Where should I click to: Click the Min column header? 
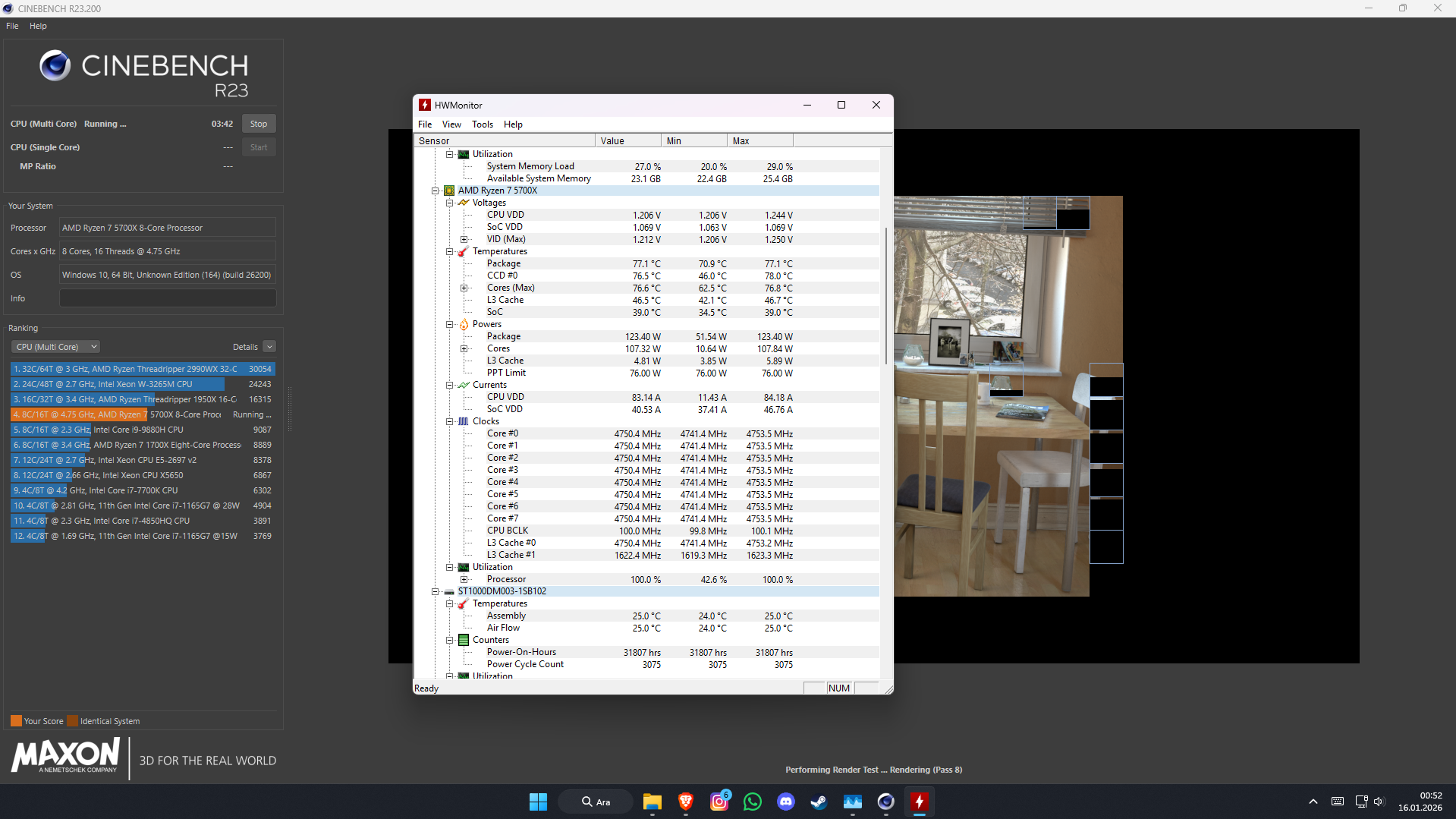[x=694, y=140]
